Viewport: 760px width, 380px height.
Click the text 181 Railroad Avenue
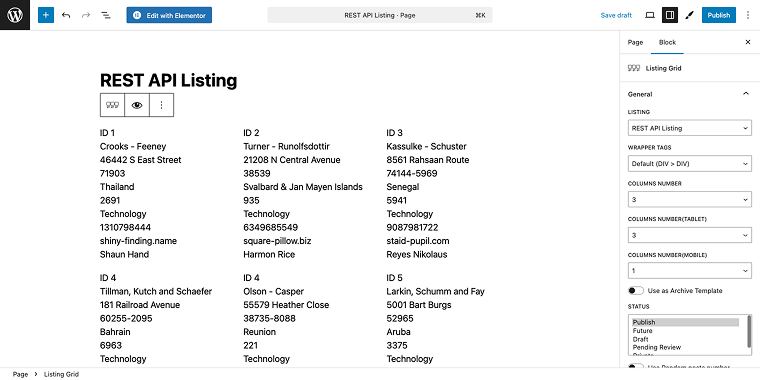coord(140,305)
